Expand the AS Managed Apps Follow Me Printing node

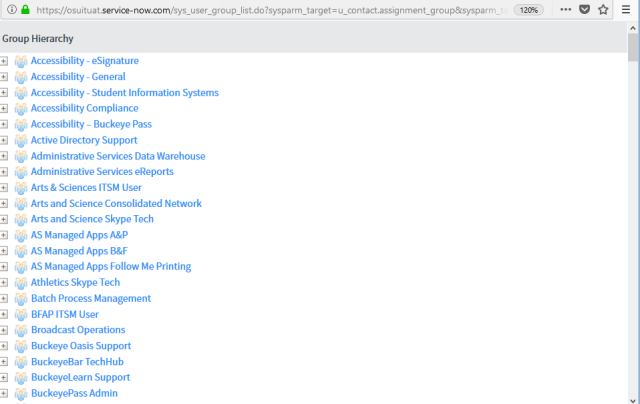click(x=4, y=266)
